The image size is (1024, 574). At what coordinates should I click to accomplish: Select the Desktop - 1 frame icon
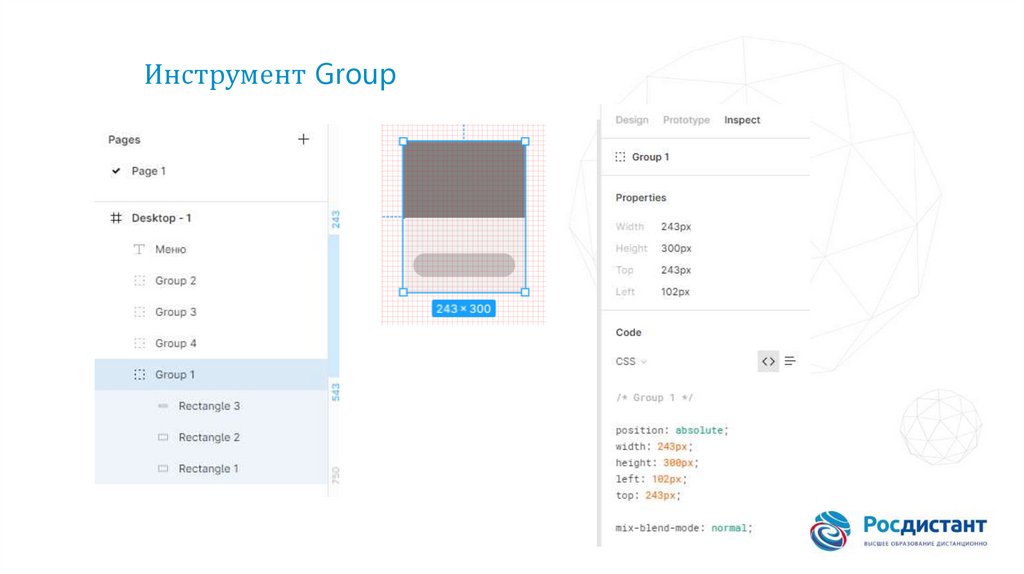tap(116, 218)
